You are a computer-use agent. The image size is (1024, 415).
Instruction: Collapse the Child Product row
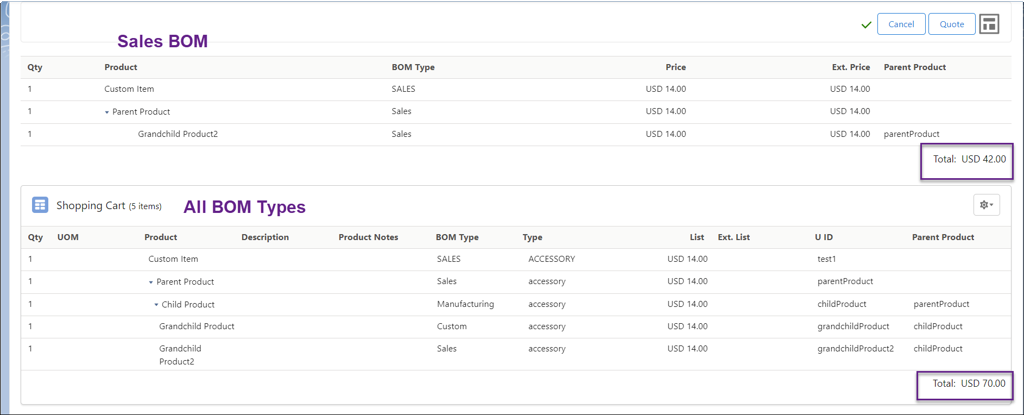point(156,305)
